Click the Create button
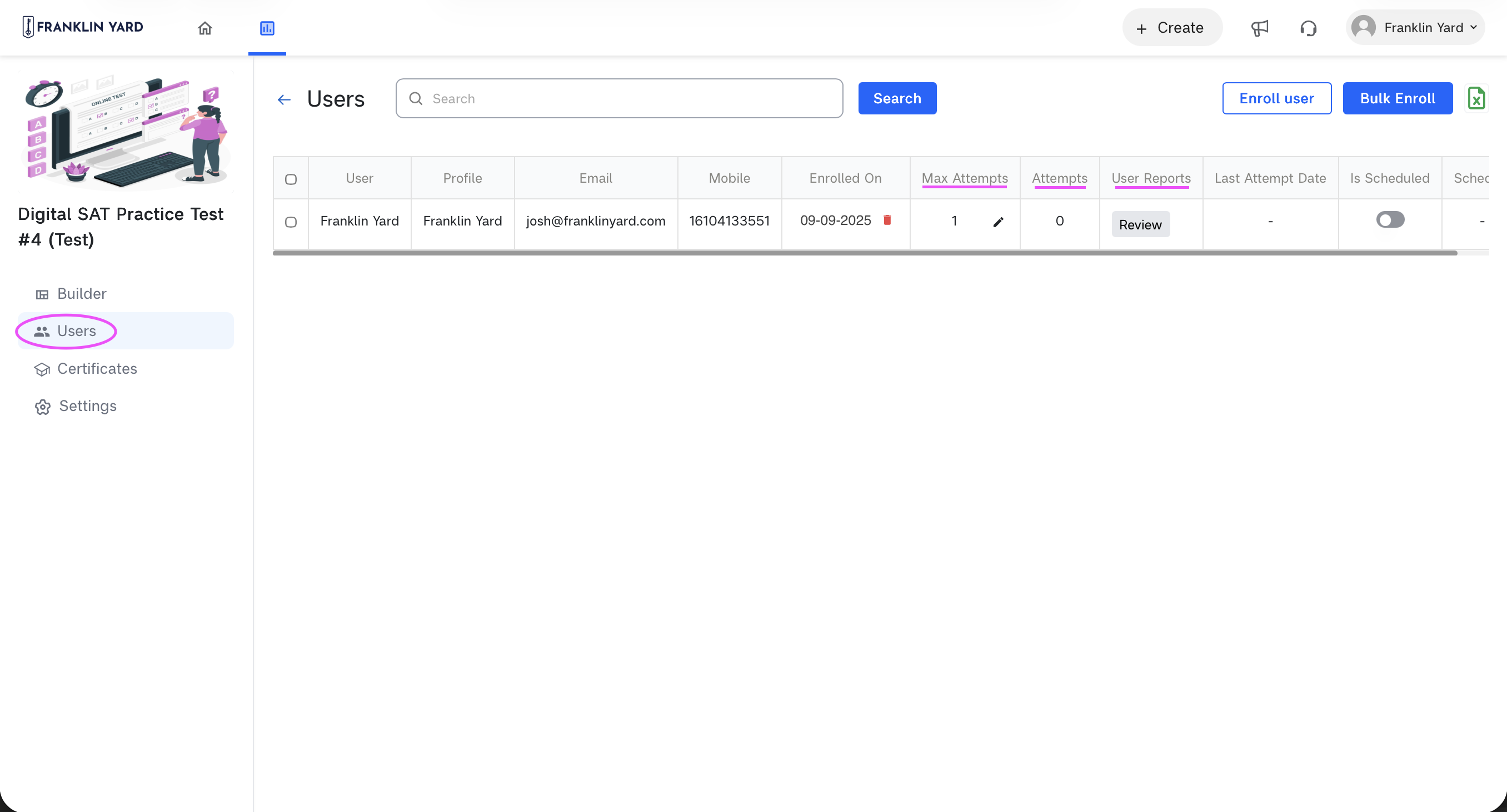 [x=1171, y=27]
